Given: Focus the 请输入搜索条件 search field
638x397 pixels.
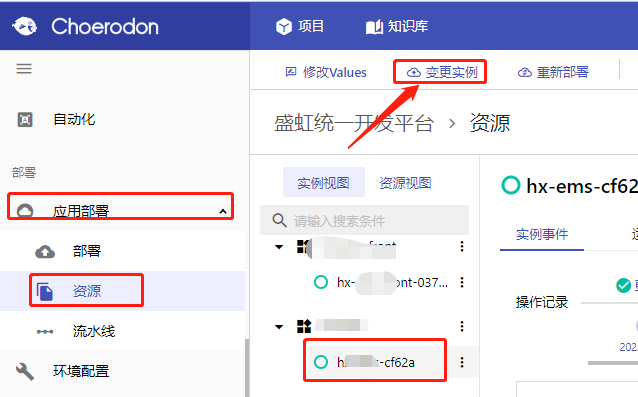Looking at the screenshot, I should [x=365, y=220].
